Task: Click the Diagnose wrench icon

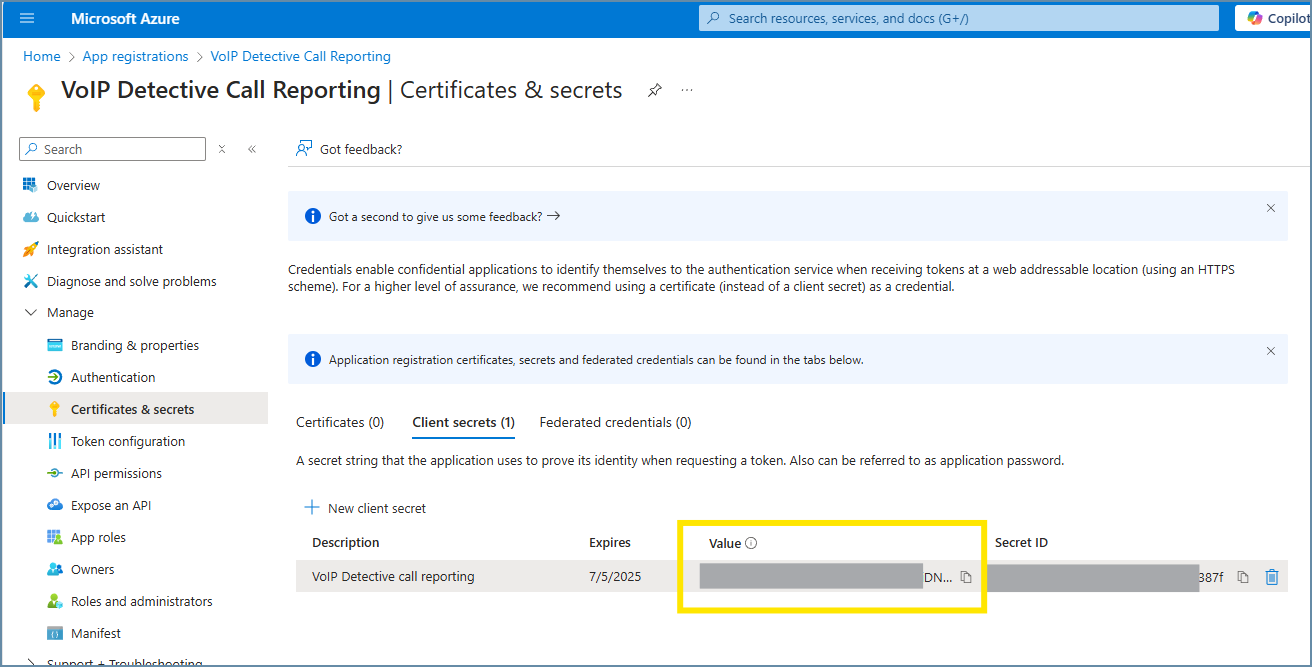Action: tap(30, 281)
